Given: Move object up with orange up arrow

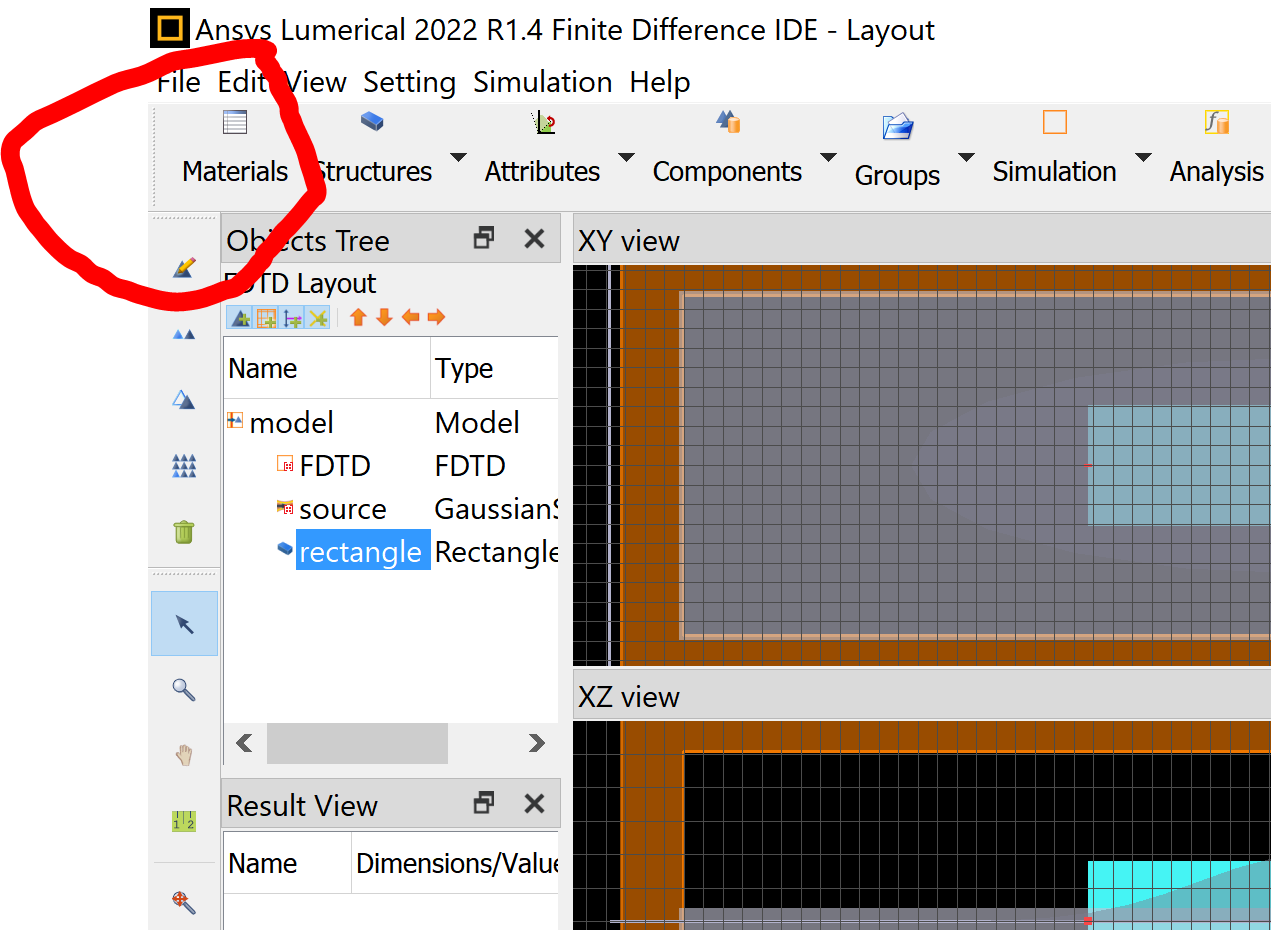Looking at the screenshot, I should tap(358, 318).
